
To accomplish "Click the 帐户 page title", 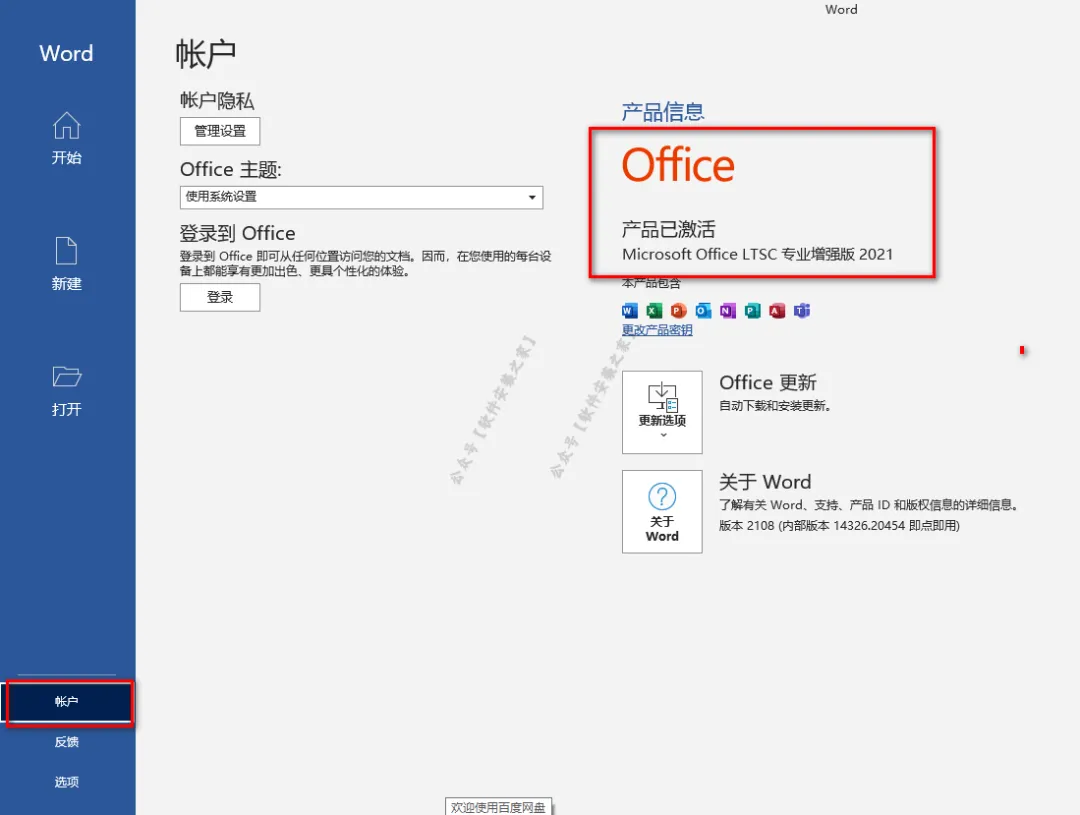I will pyautogui.click(x=205, y=54).
